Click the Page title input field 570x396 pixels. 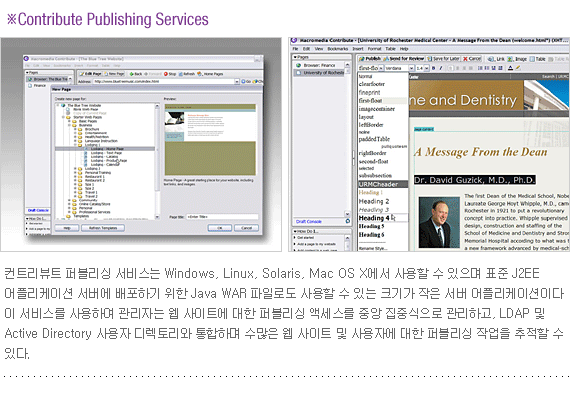(222, 217)
